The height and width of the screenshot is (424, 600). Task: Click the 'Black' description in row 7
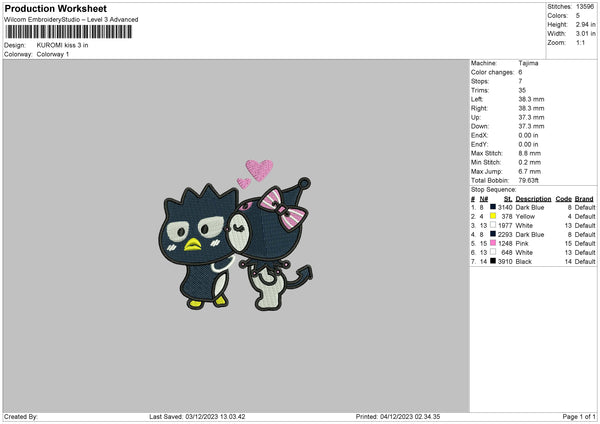[524, 261]
